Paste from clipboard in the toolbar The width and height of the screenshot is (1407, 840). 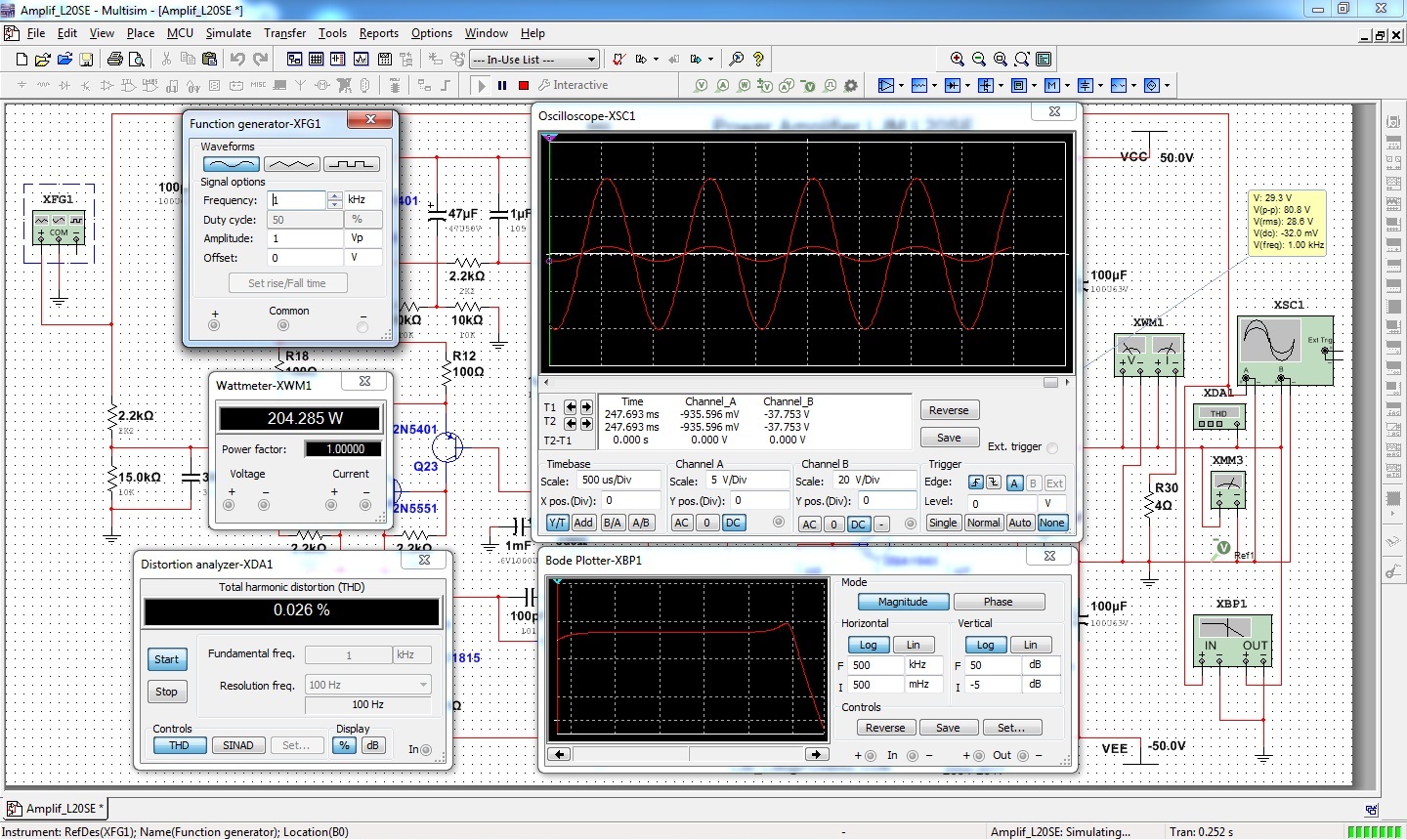click(209, 60)
